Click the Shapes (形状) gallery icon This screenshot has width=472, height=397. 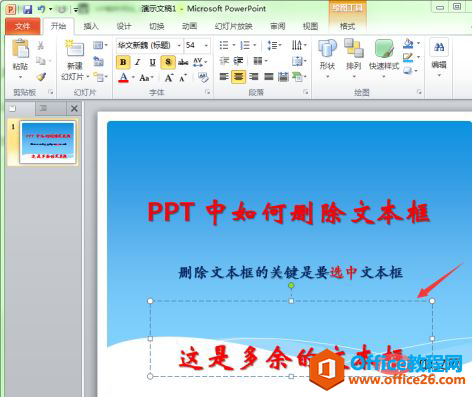(x=327, y=49)
